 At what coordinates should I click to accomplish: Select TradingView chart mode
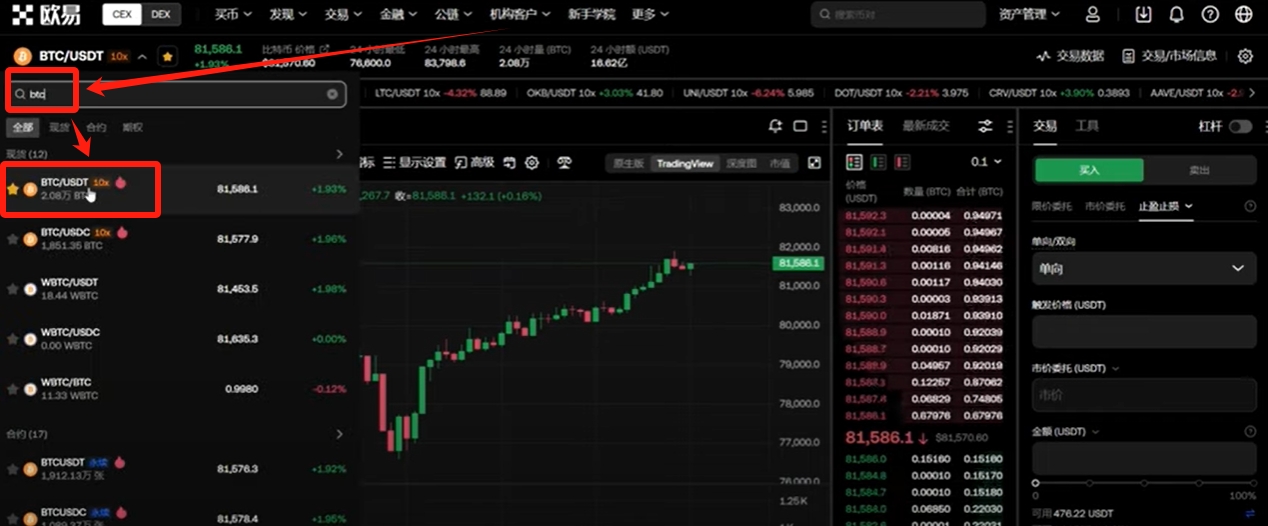pyautogui.click(x=685, y=163)
